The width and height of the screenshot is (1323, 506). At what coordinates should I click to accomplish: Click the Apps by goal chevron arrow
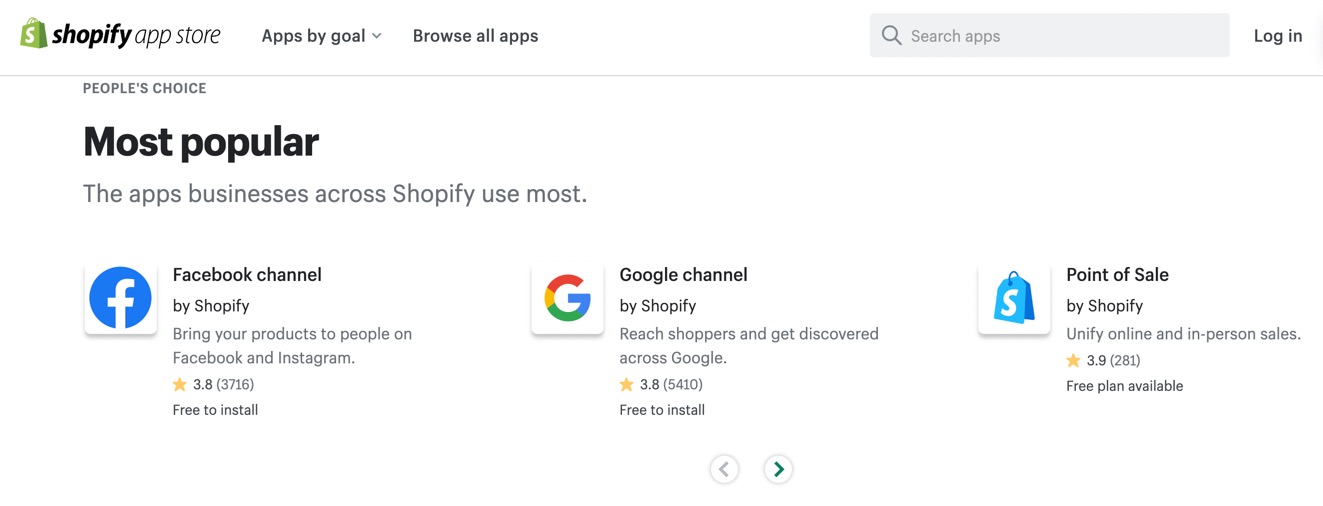377,36
